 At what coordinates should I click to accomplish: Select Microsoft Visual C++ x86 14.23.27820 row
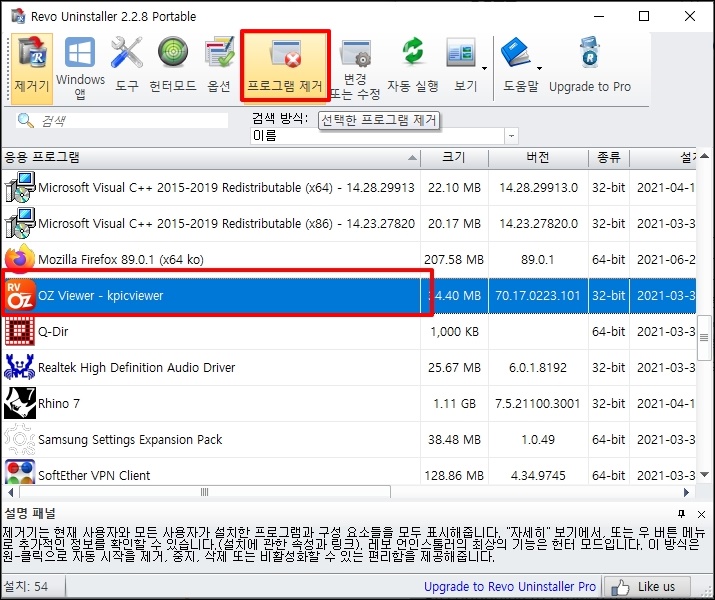coord(349,223)
